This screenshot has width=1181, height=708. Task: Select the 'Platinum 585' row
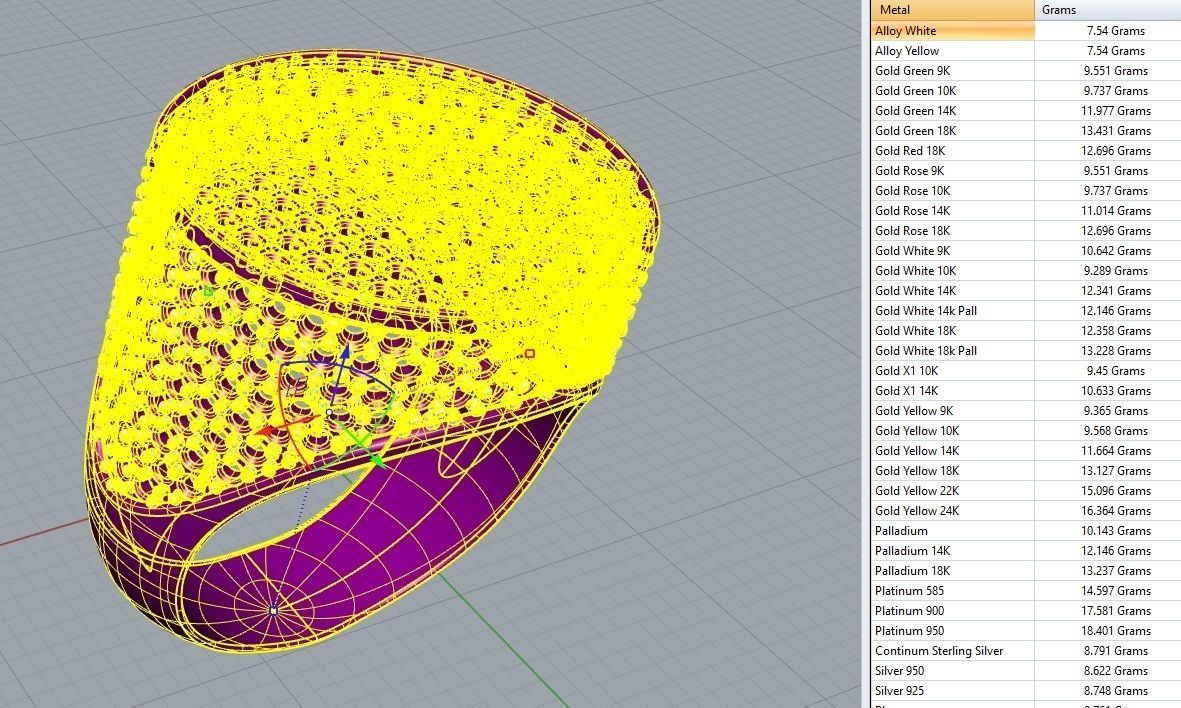[x=1026, y=591]
